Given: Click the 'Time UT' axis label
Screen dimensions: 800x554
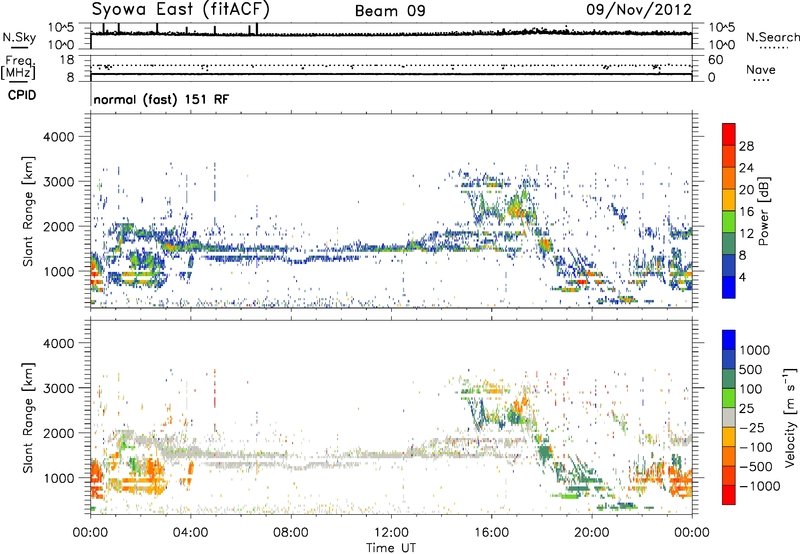Looking at the screenshot, I should click(391, 548).
